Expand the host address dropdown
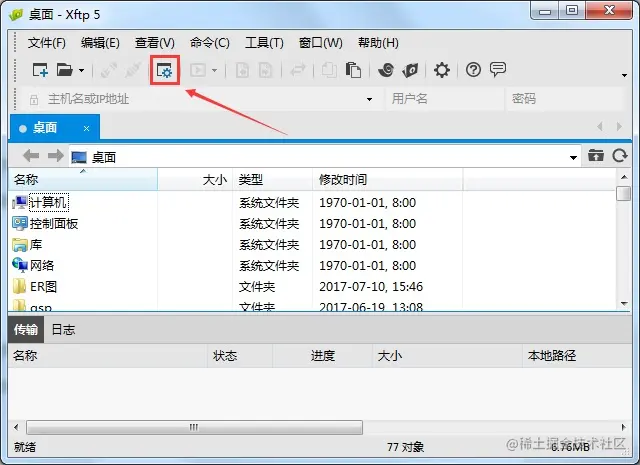Screen dimensions: 640x465 [x=369, y=99]
